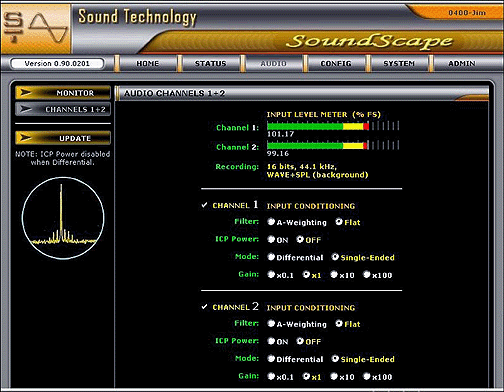Click the Channel 1 input level meter bar
Image resolution: width=504 pixels, height=392 pixels.
pyautogui.click(x=333, y=126)
